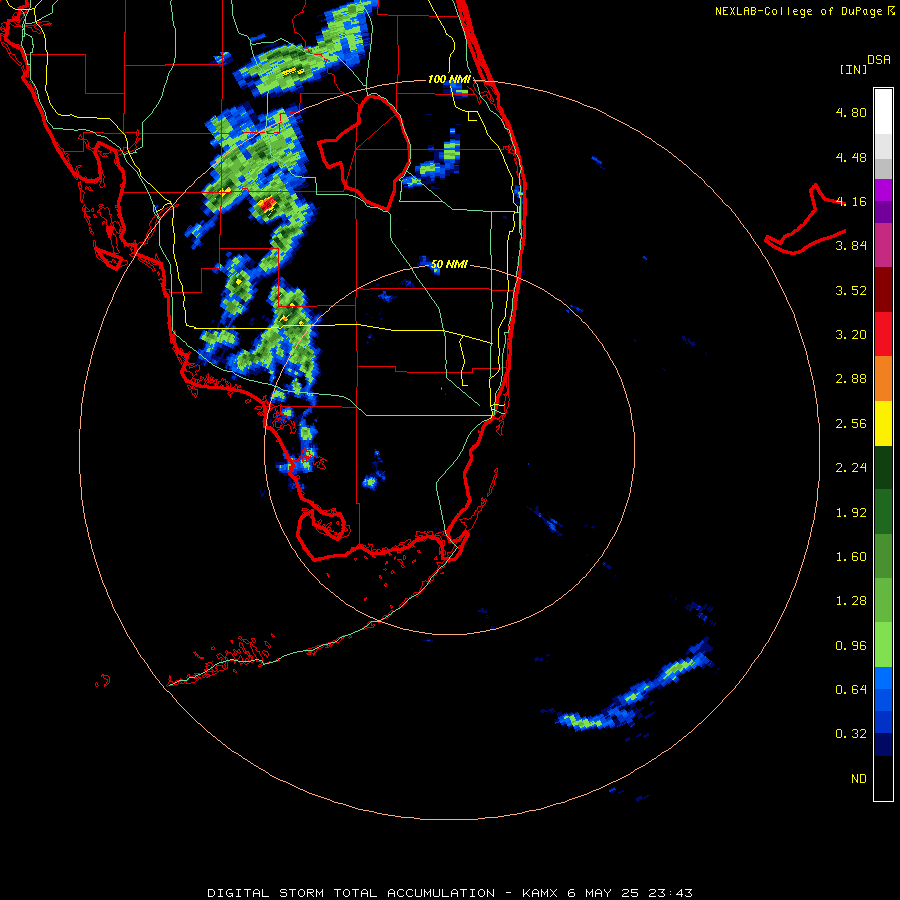Select the 0.96 legend value
This screenshot has height=900, width=900.
(x=851, y=646)
